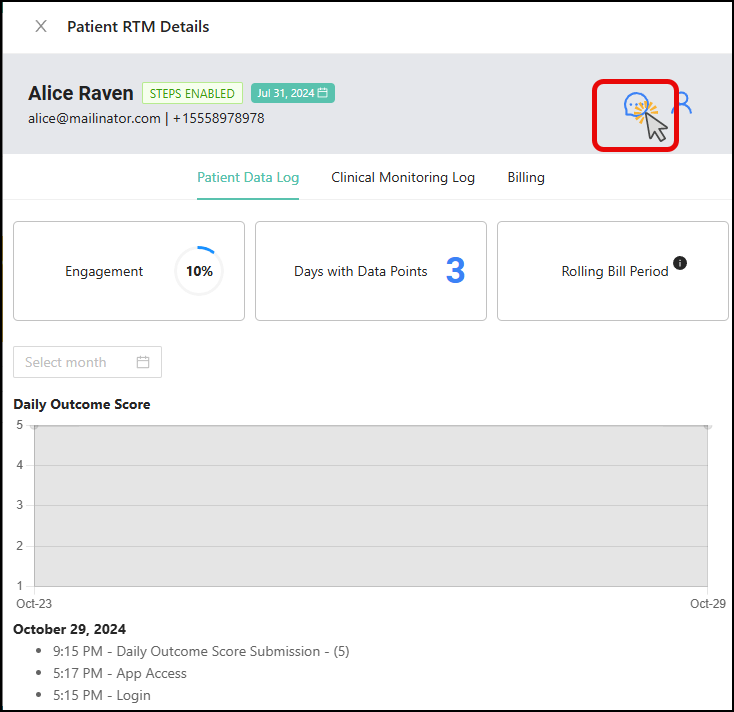Show Rolling Bill Period info tooltip icon
This screenshot has width=734, height=712.
click(680, 263)
